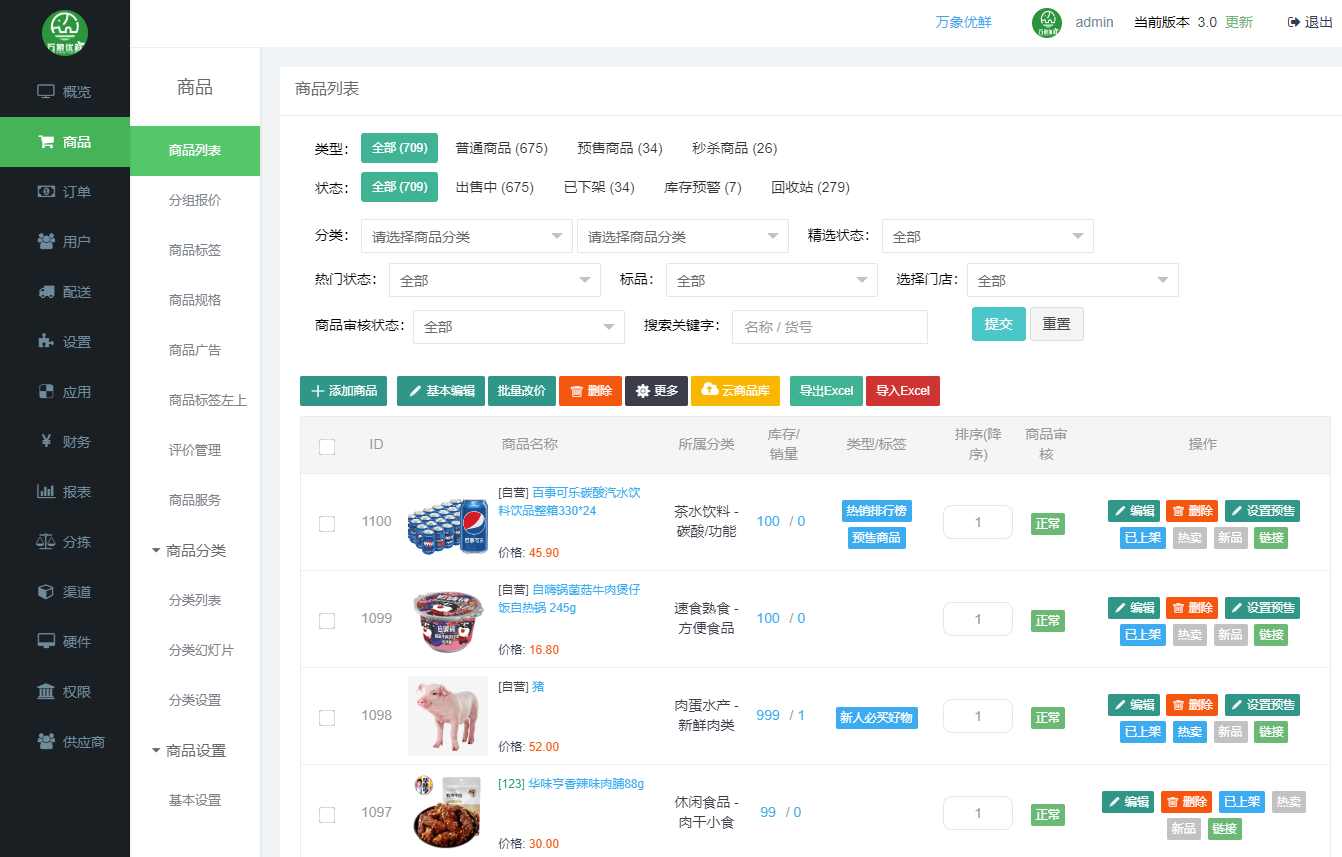Click the 配送 delivery truck icon
The image size is (1342, 857).
coord(46,292)
